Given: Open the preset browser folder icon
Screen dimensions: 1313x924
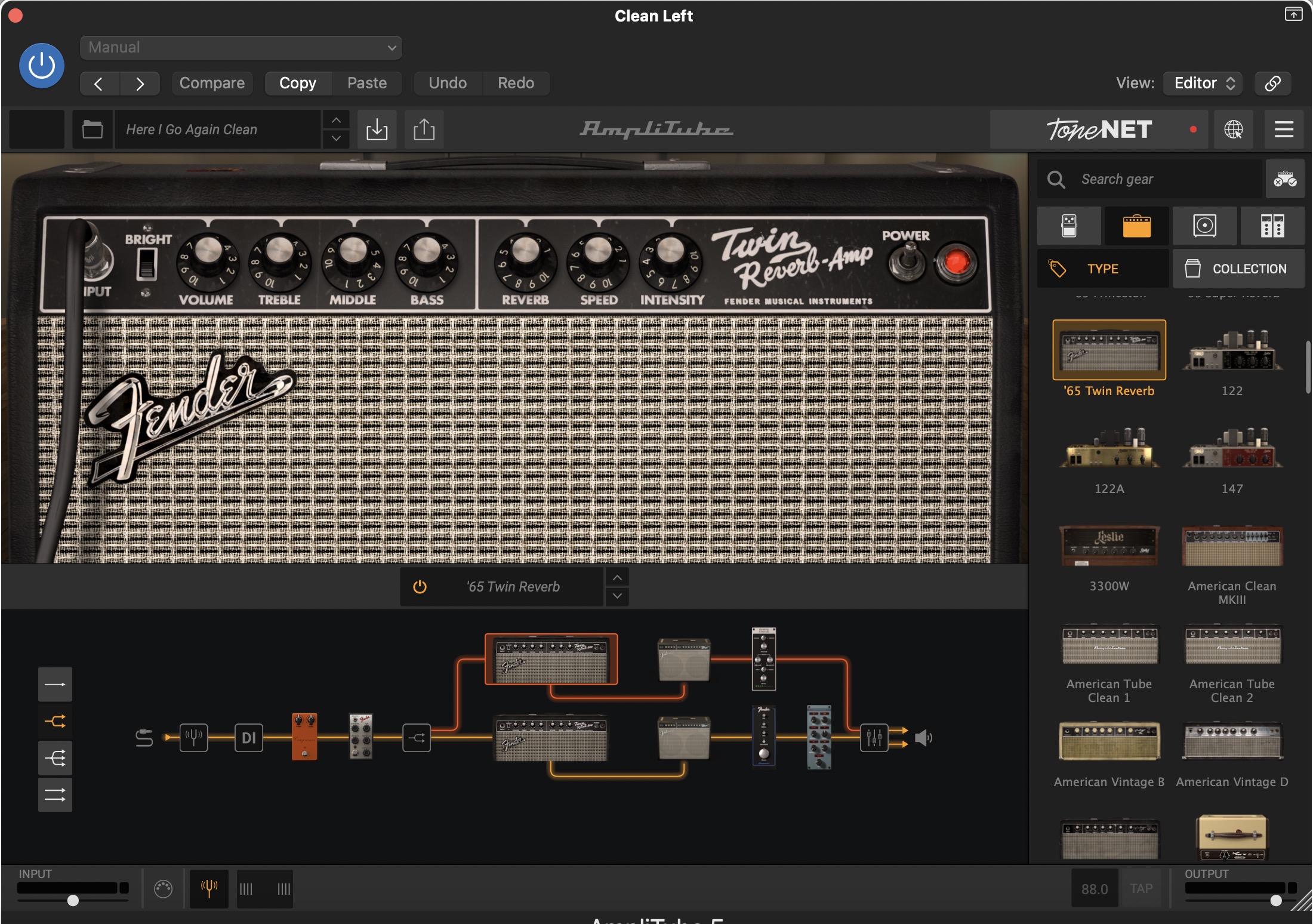Looking at the screenshot, I should pyautogui.click(x=93, y=130).
